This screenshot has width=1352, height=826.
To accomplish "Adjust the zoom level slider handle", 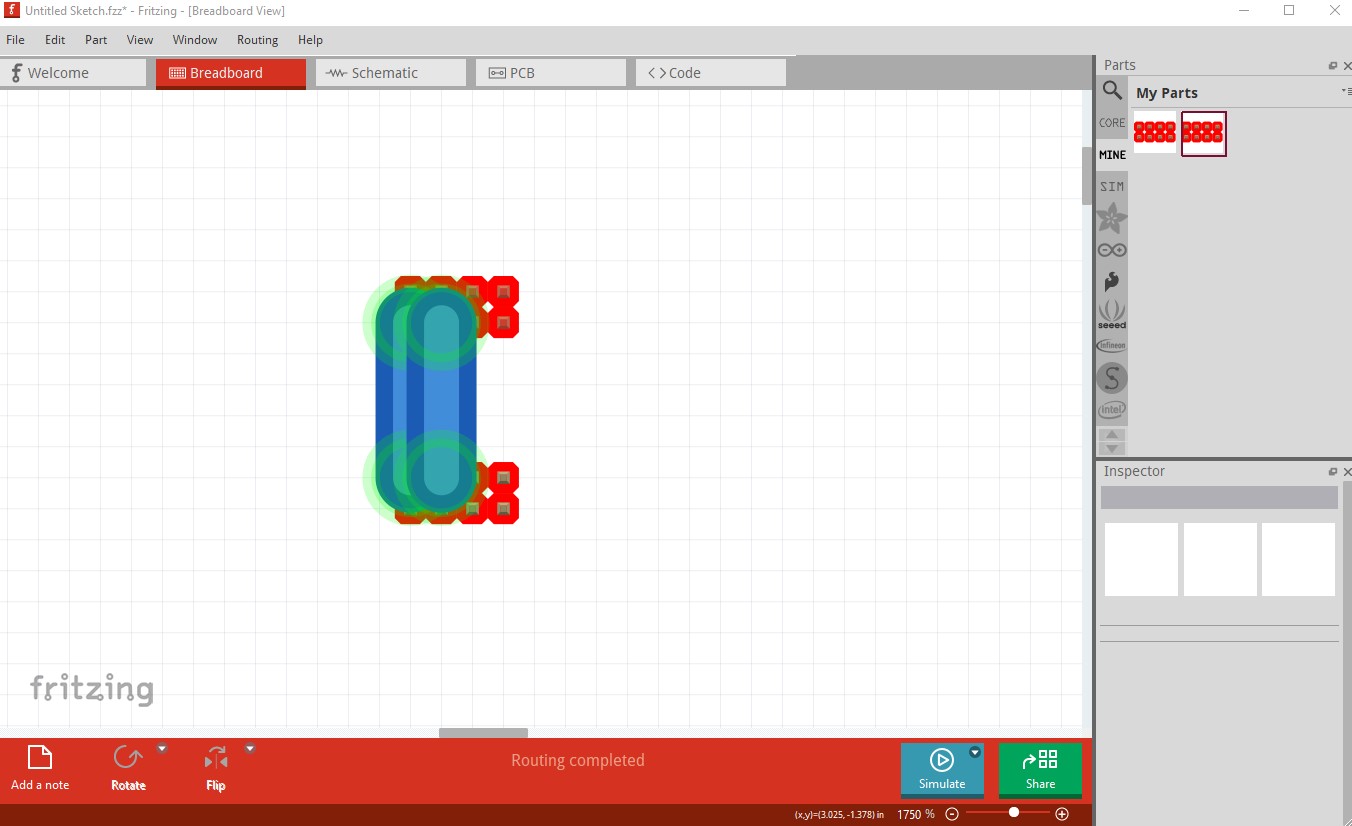I will (x=1014, y=813).
